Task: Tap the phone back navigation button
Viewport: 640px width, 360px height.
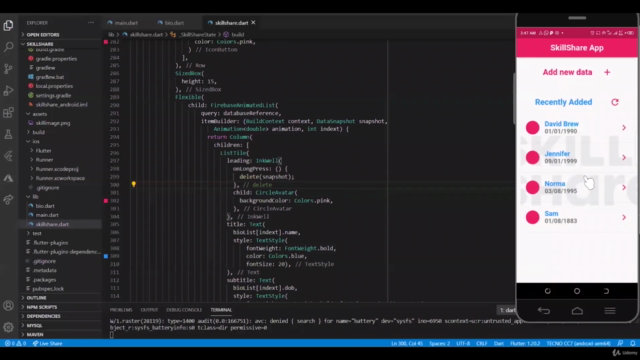Action: click(x=544, y=311)
